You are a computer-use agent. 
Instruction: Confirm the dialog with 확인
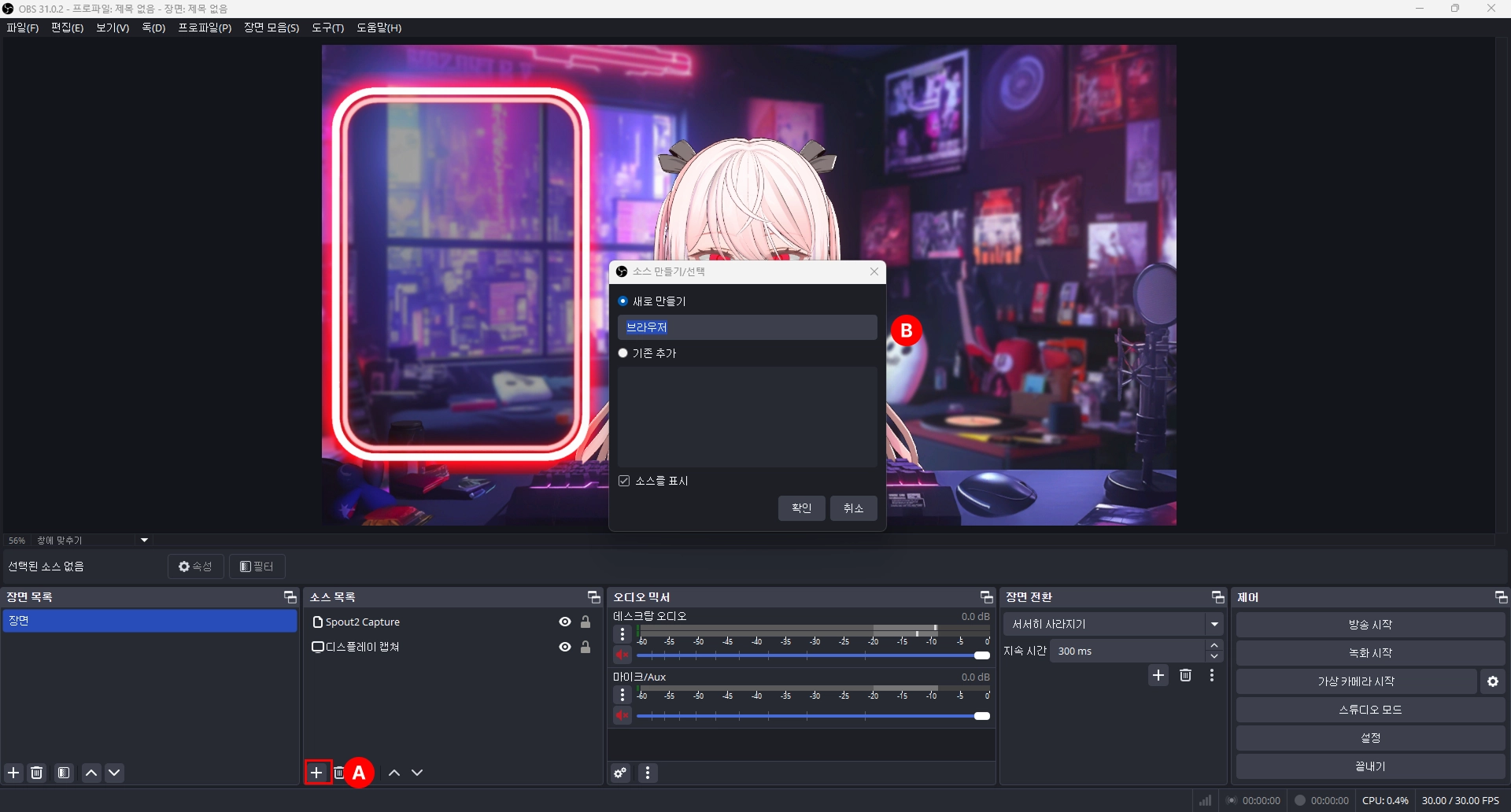click(802, 508)
